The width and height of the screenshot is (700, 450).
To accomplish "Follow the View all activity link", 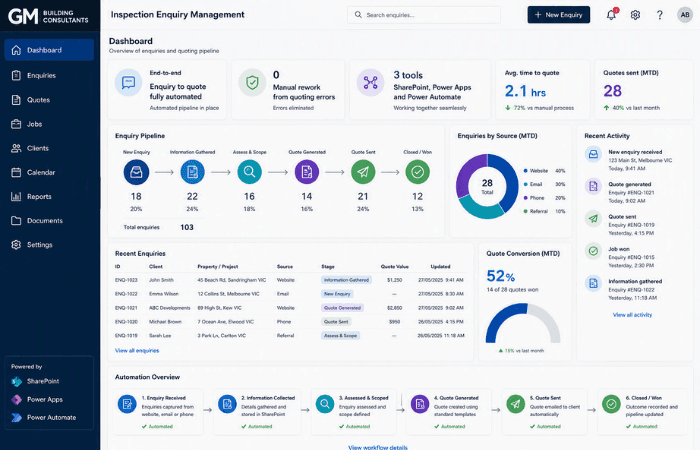I will click(632, 315).
